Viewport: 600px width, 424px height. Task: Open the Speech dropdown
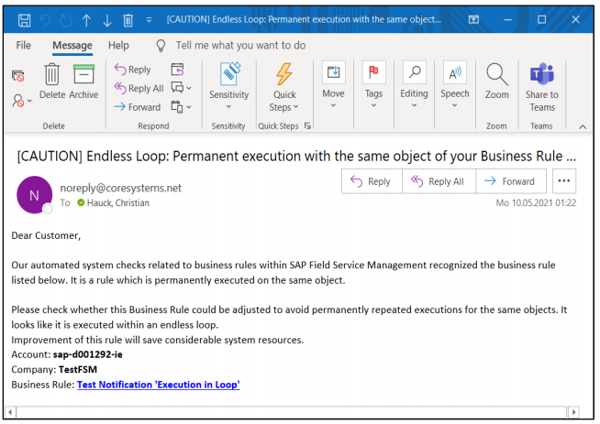coord(455,85)
